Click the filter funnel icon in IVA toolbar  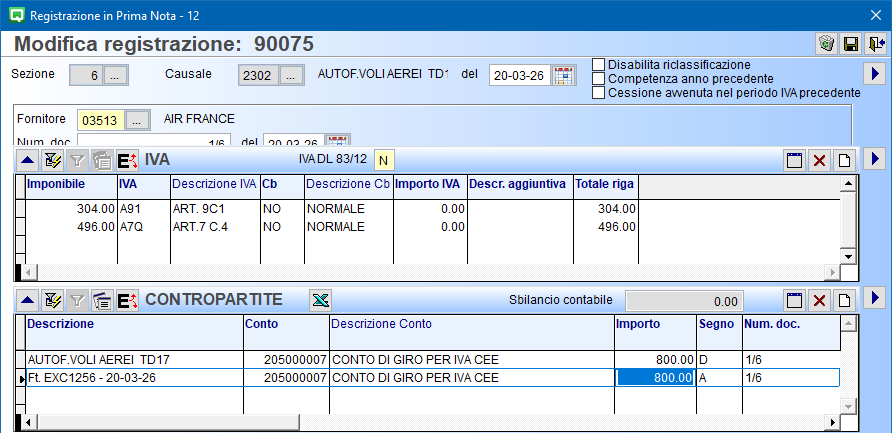[76, 160]
